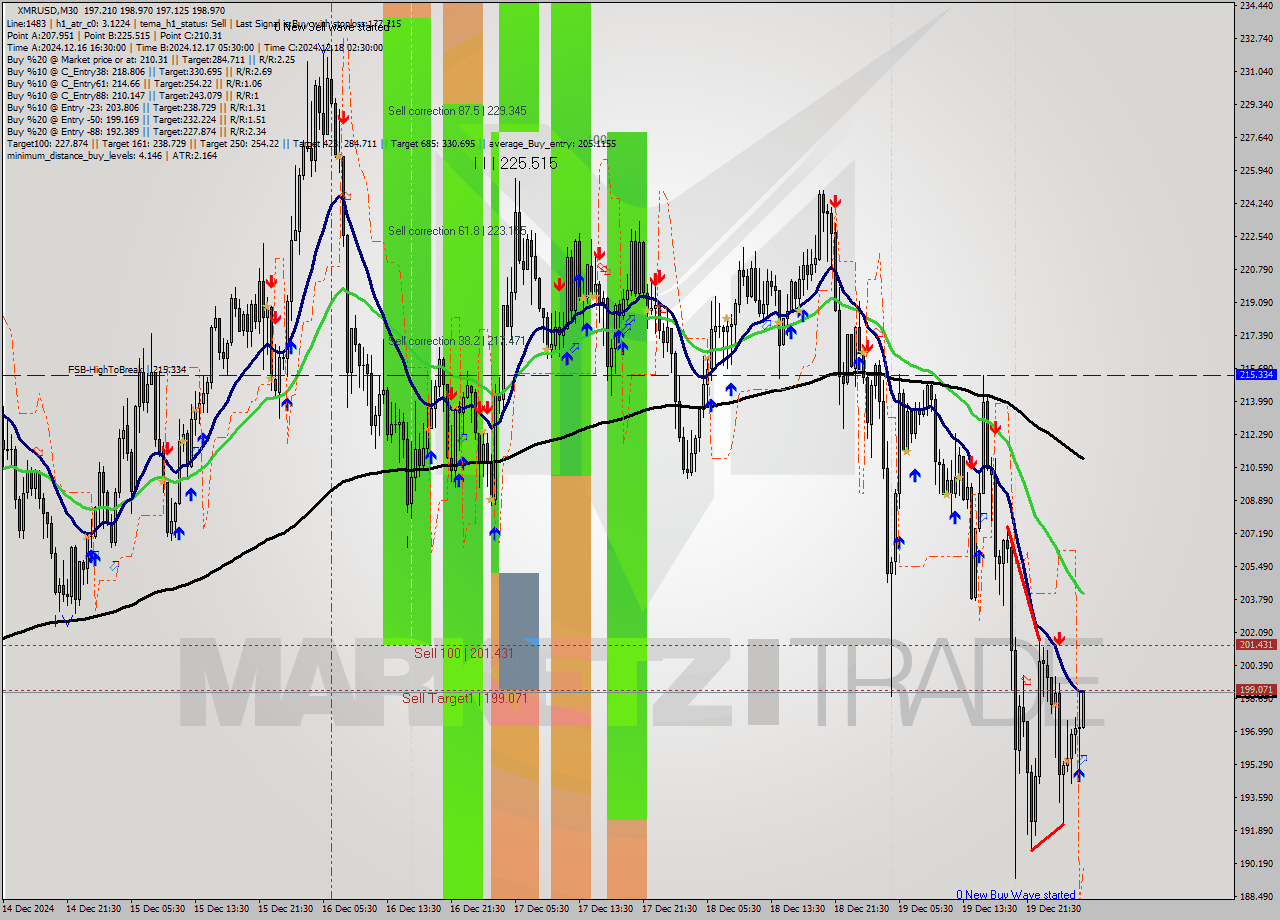This screenshot has width=1280, height=920.
Task: Click the 193.590 price axis label
Action: point(1256,797)
